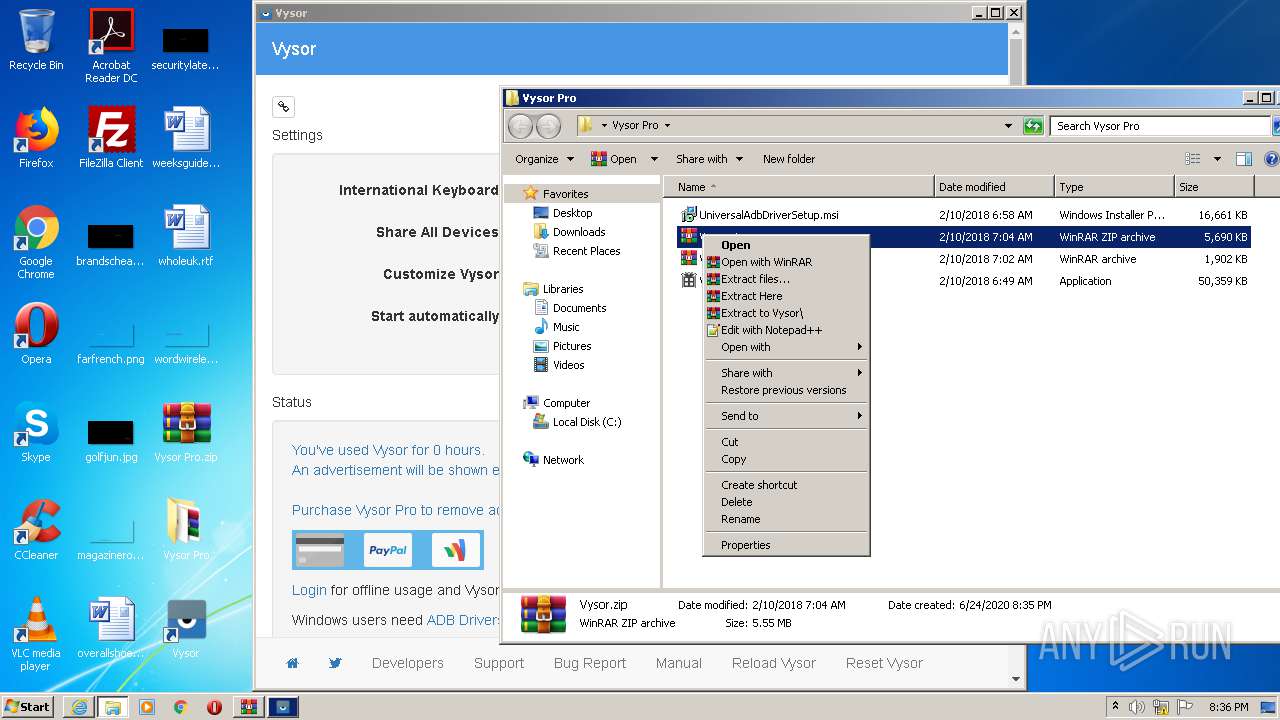Select Downloads in Favorites navigation pane

(579, 232)
